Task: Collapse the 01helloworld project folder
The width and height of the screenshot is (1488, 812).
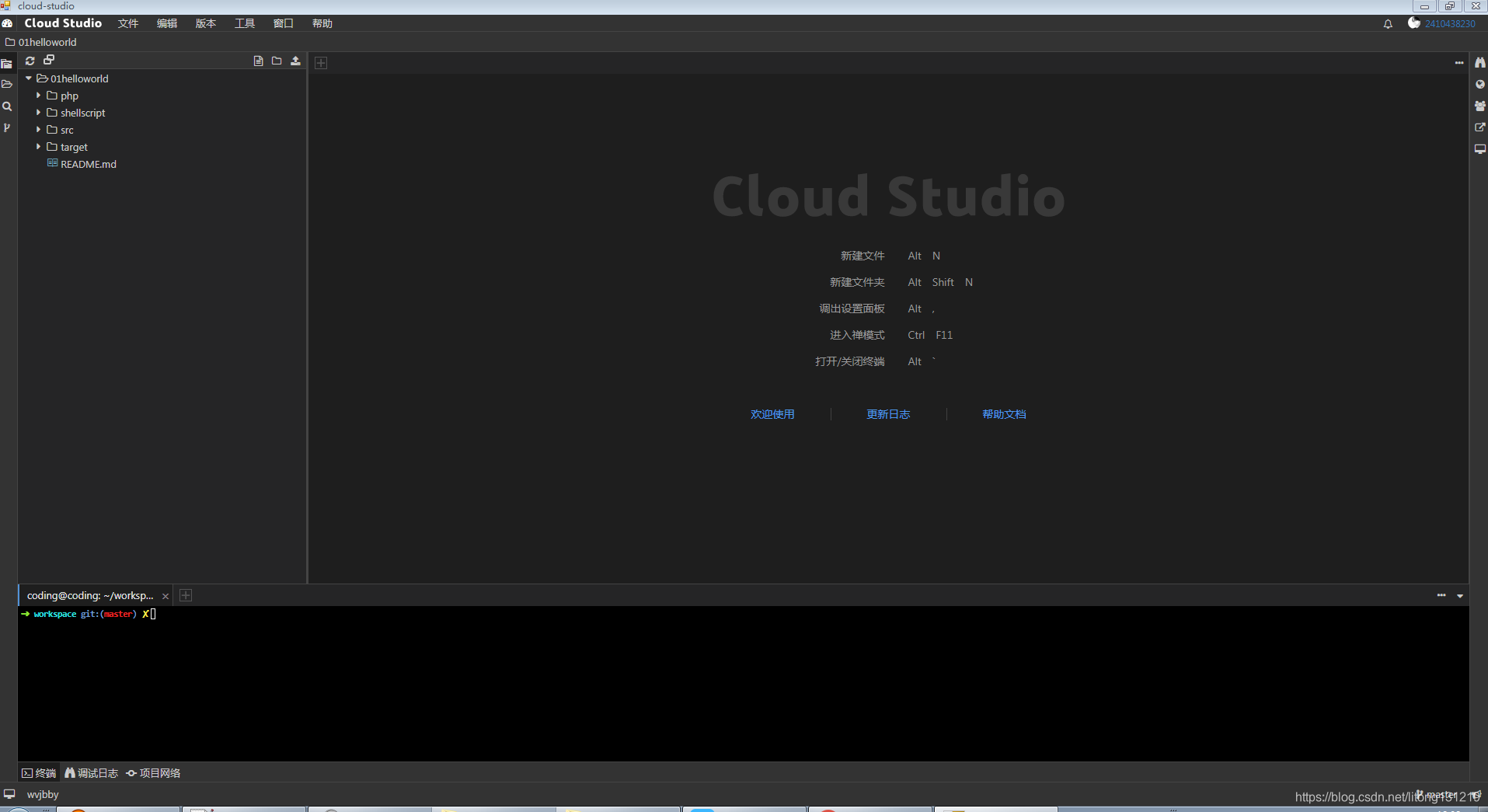Action: click(29, 78)
